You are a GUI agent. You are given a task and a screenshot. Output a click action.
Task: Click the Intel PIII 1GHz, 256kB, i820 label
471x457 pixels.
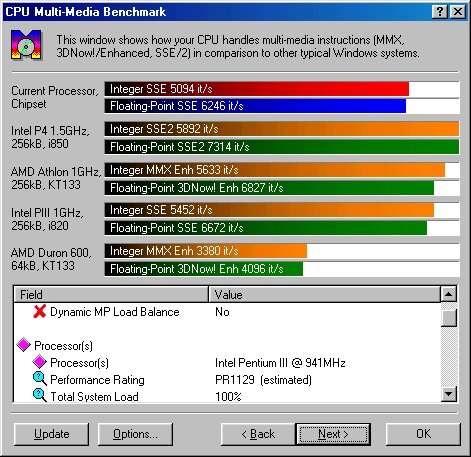click(47, 219)
